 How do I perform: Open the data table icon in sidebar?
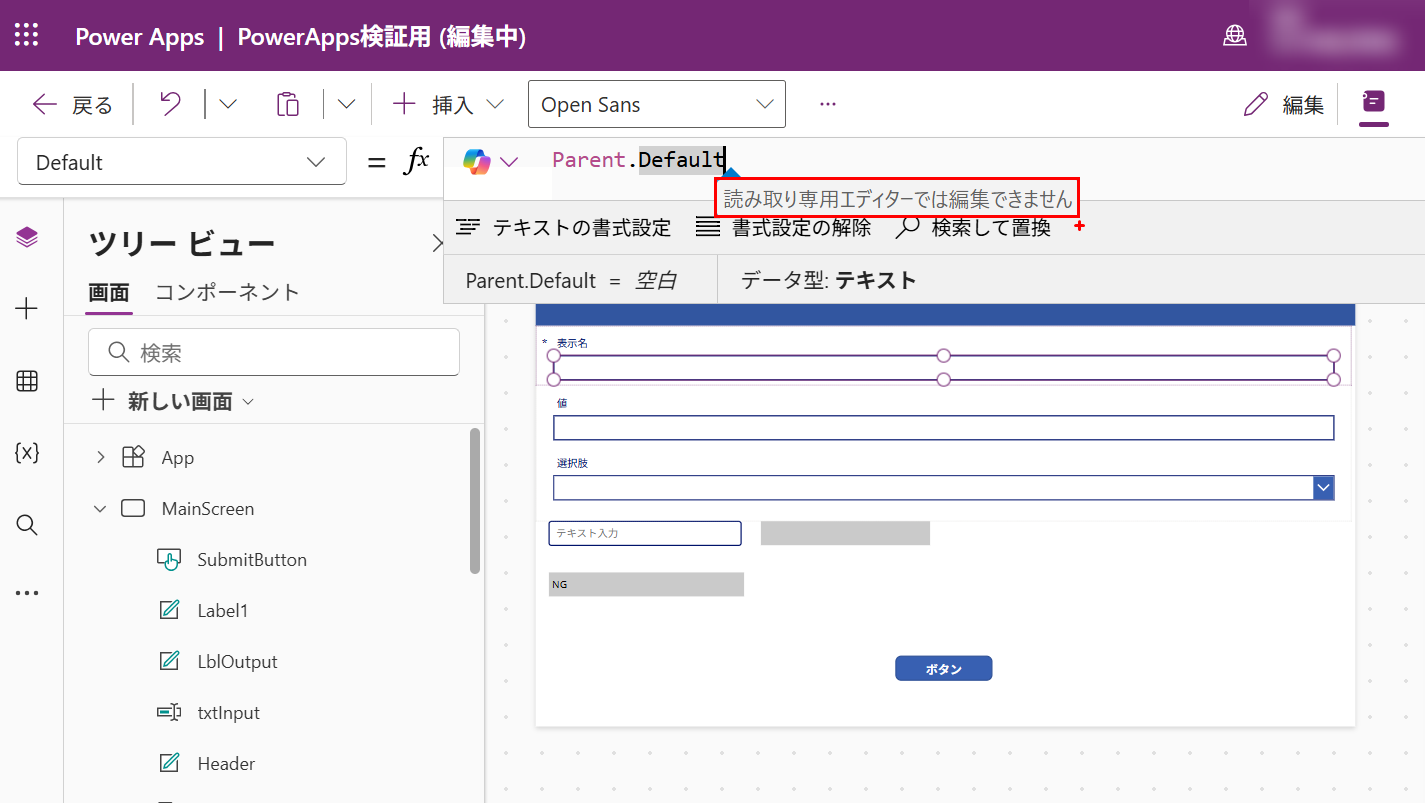27,381
